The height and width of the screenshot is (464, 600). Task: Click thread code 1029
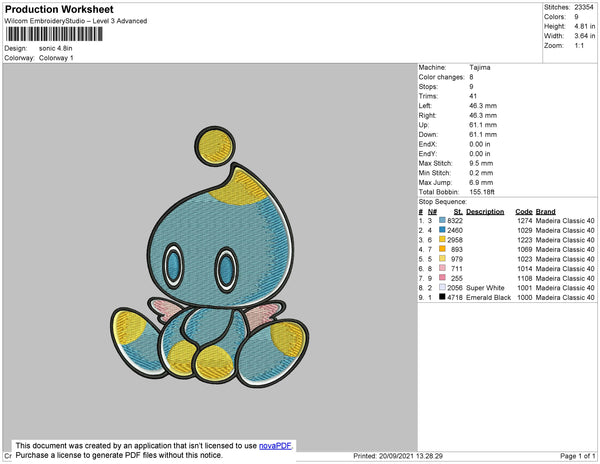click(x=525, y=230)
